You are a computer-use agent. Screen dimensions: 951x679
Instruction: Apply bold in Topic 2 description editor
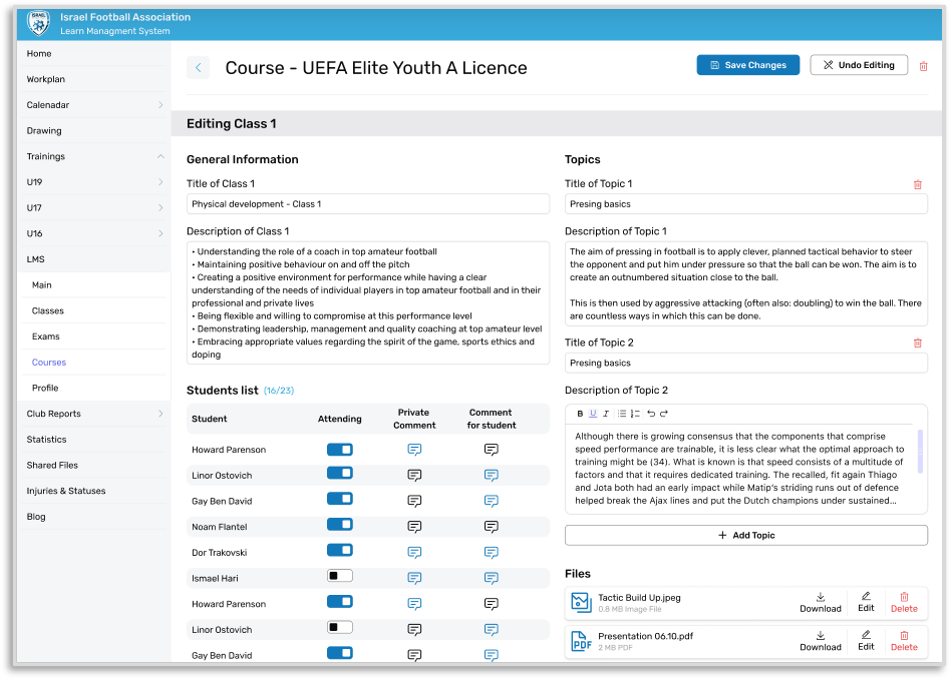[580, 413]
